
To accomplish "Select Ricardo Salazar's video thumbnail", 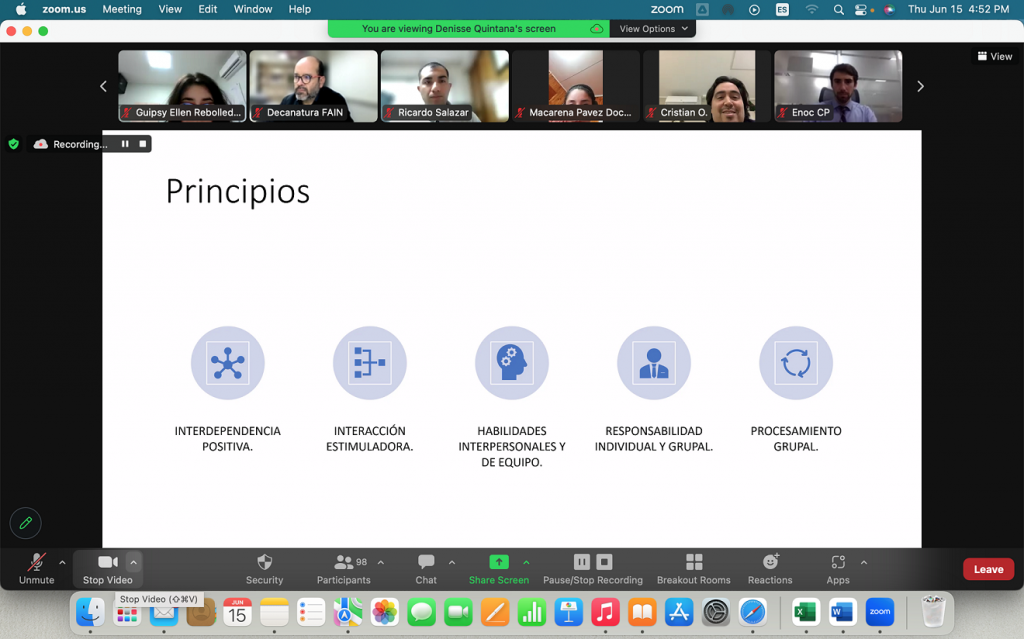I will [x=444, y=86].
